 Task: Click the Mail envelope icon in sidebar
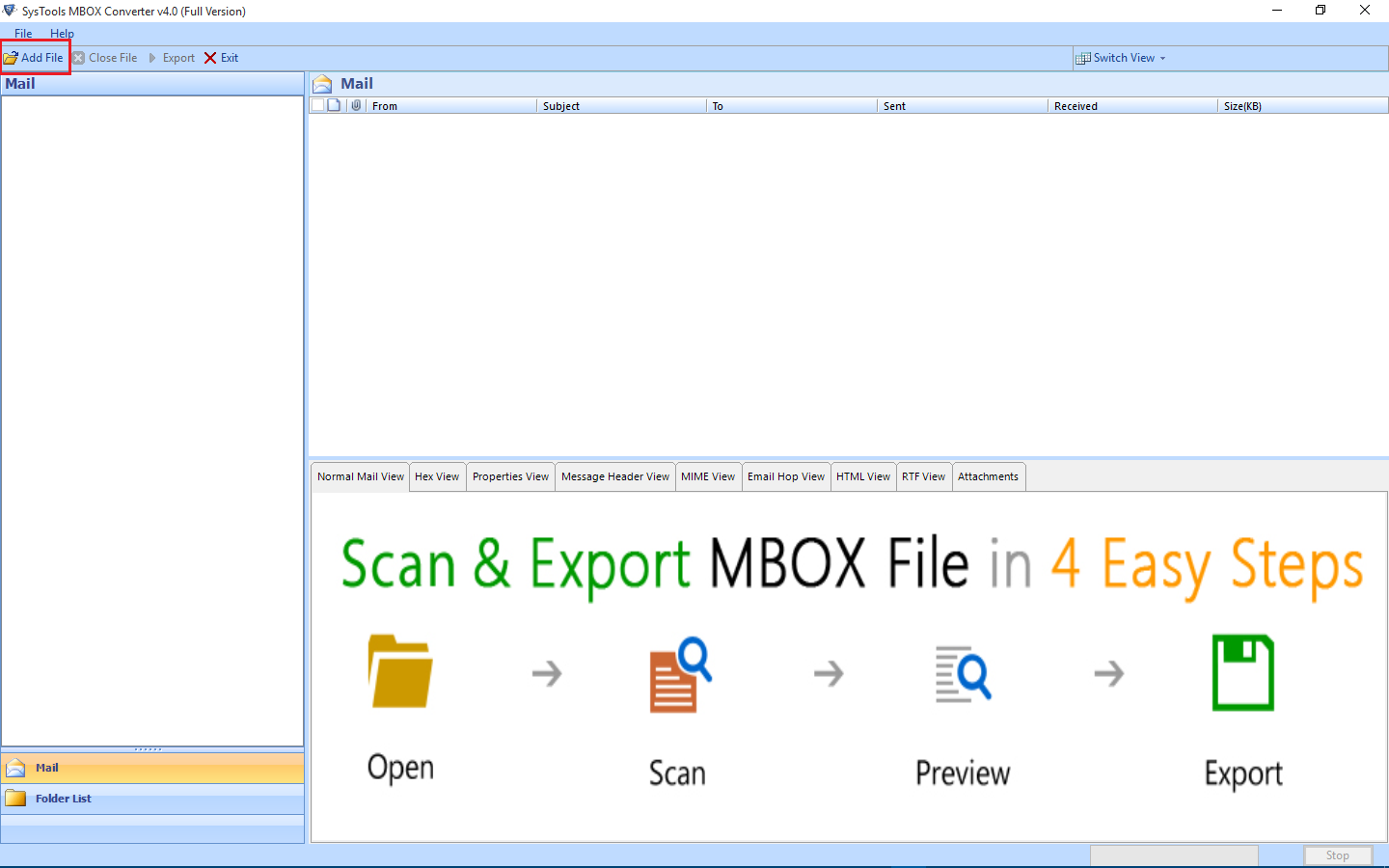(15, 768)
